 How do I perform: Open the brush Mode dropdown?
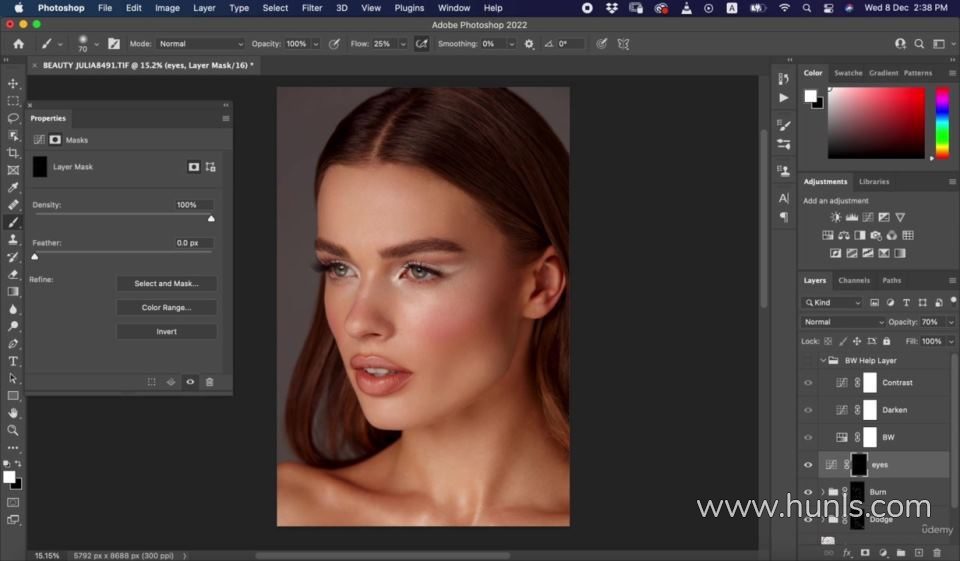(x=200, y=44)
